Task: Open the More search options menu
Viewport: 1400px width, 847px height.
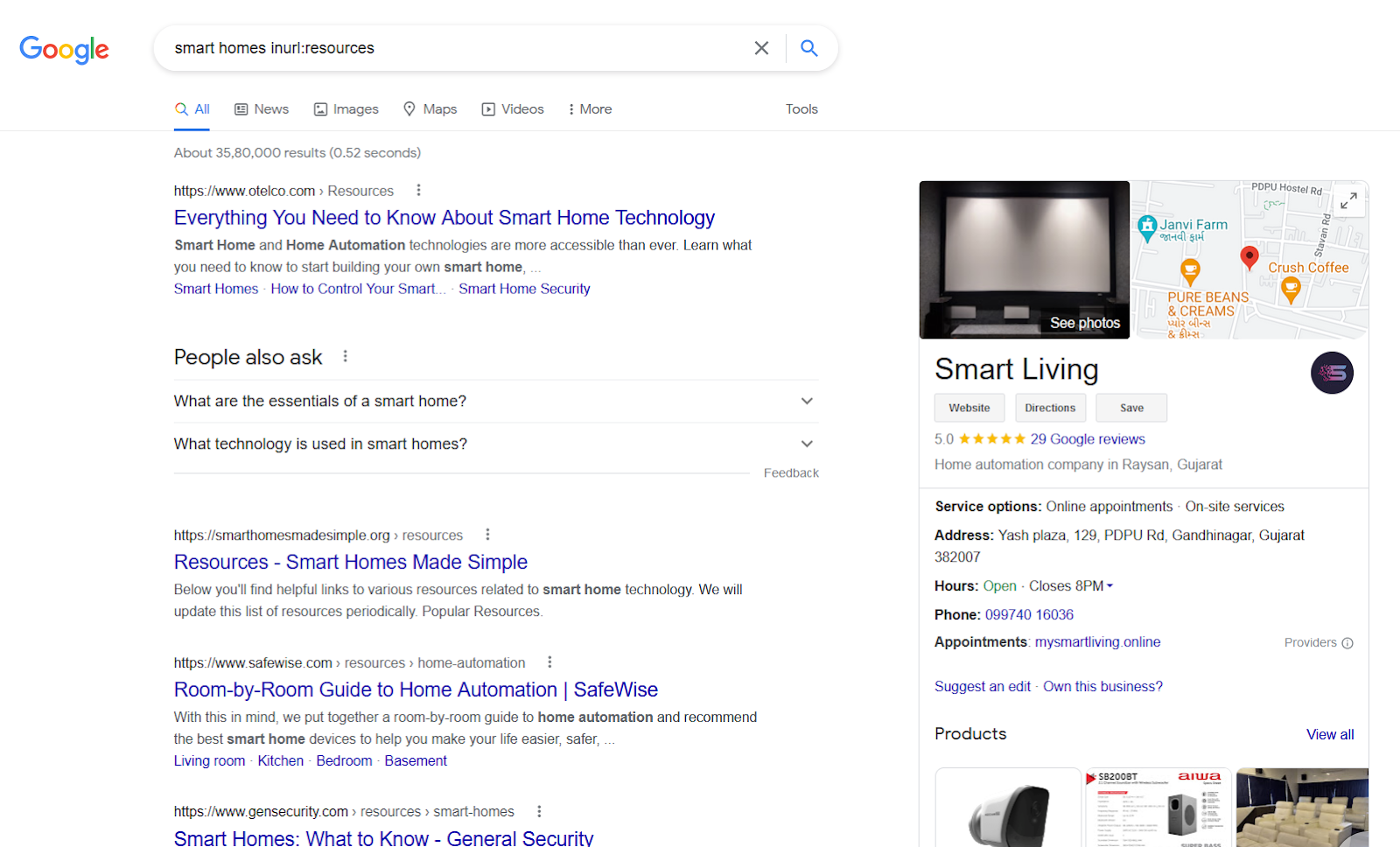Action: coord(590,109)
